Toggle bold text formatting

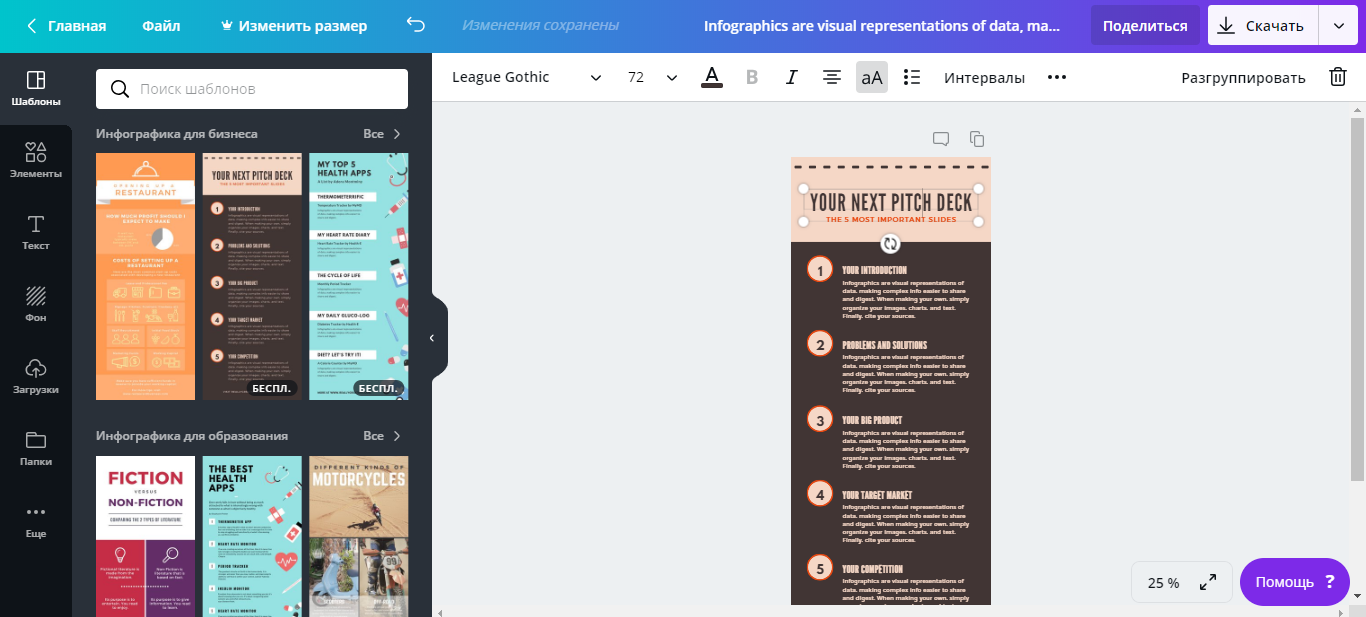tap(752, 77)
